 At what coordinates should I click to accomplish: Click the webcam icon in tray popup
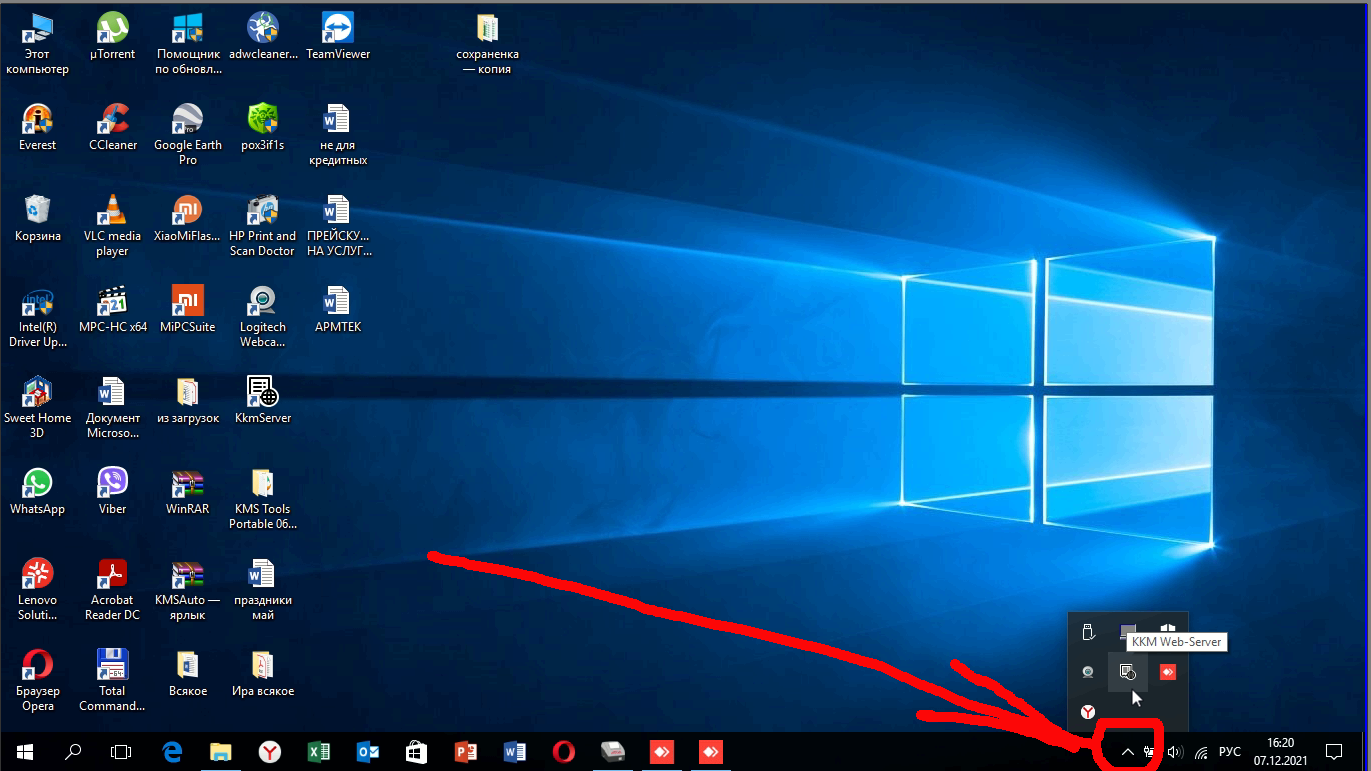(x=1087, y=671)
